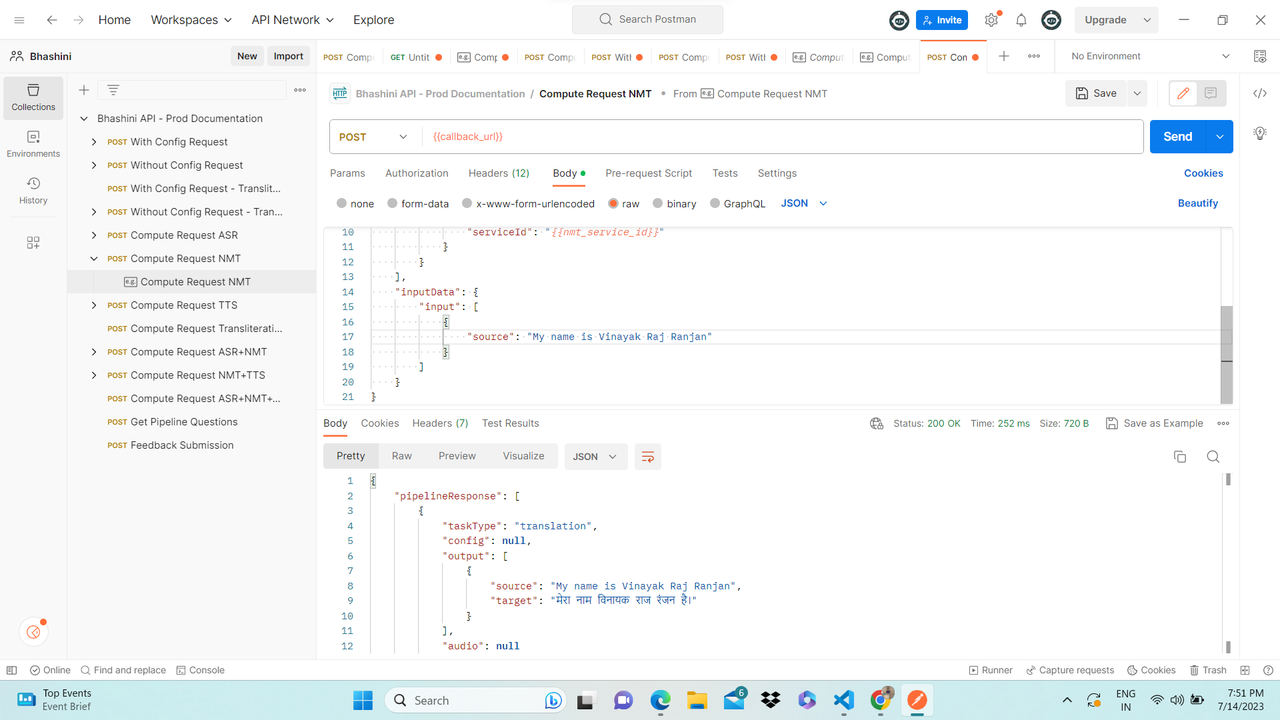Select raw body type
1280x720 pixels.
point(624,203)
